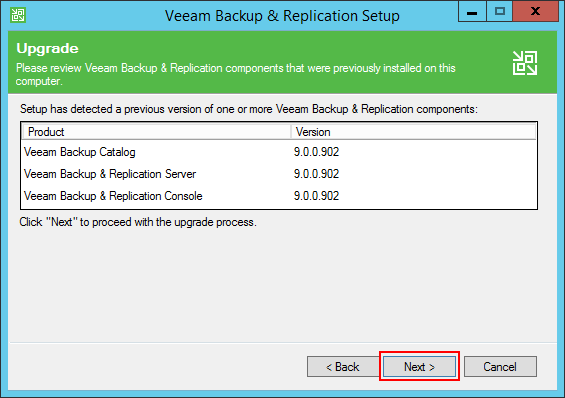The image size is (565, 398).
Task: Select Veeam Backup & Replication Server row
Action: pos(279,174)
